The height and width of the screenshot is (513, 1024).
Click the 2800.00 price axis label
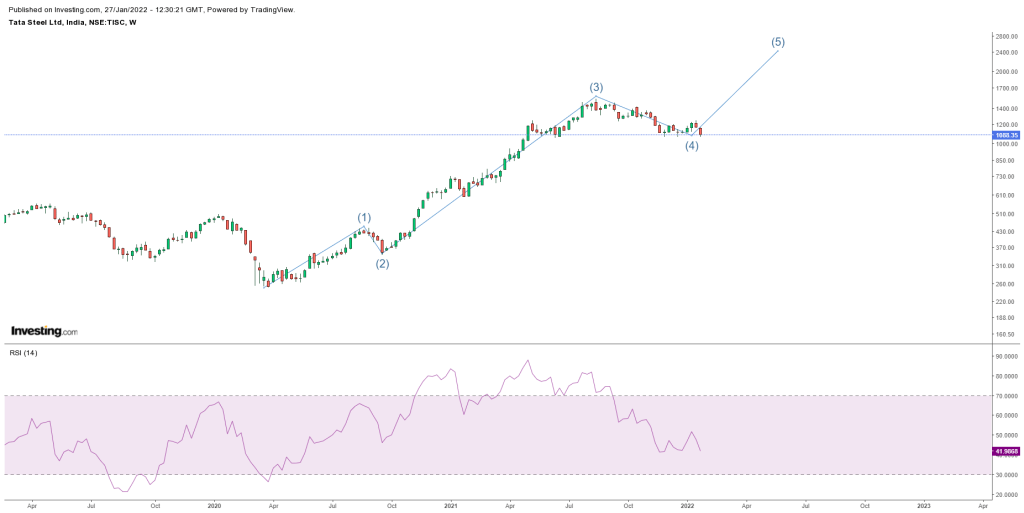coord(1004,36)
